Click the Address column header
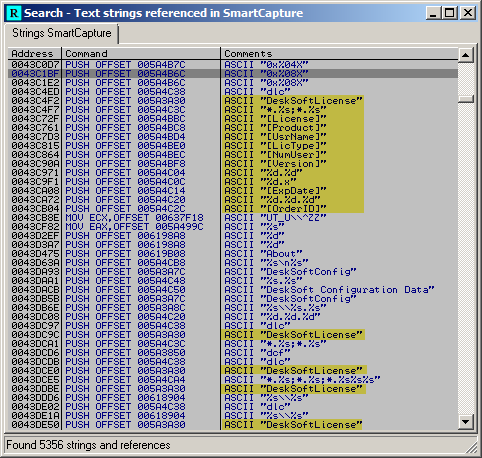 (x=35, y=54)
